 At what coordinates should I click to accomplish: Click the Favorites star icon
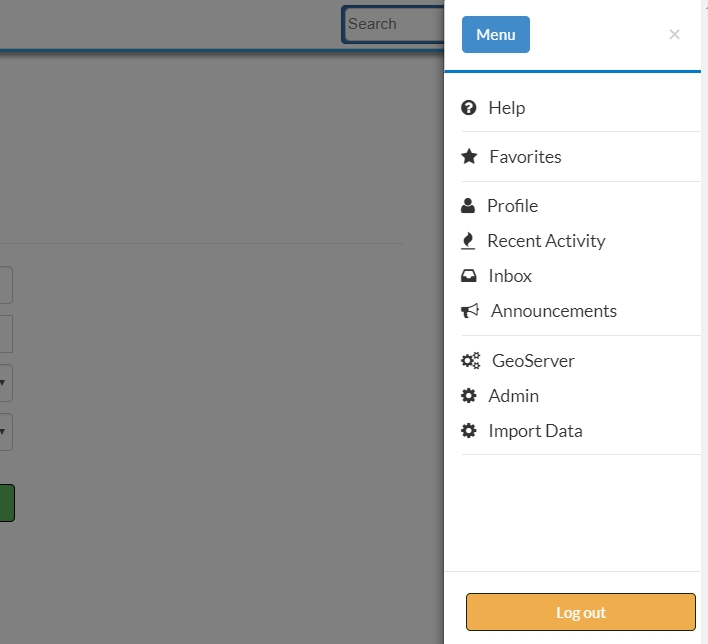[x=469, y=157]
